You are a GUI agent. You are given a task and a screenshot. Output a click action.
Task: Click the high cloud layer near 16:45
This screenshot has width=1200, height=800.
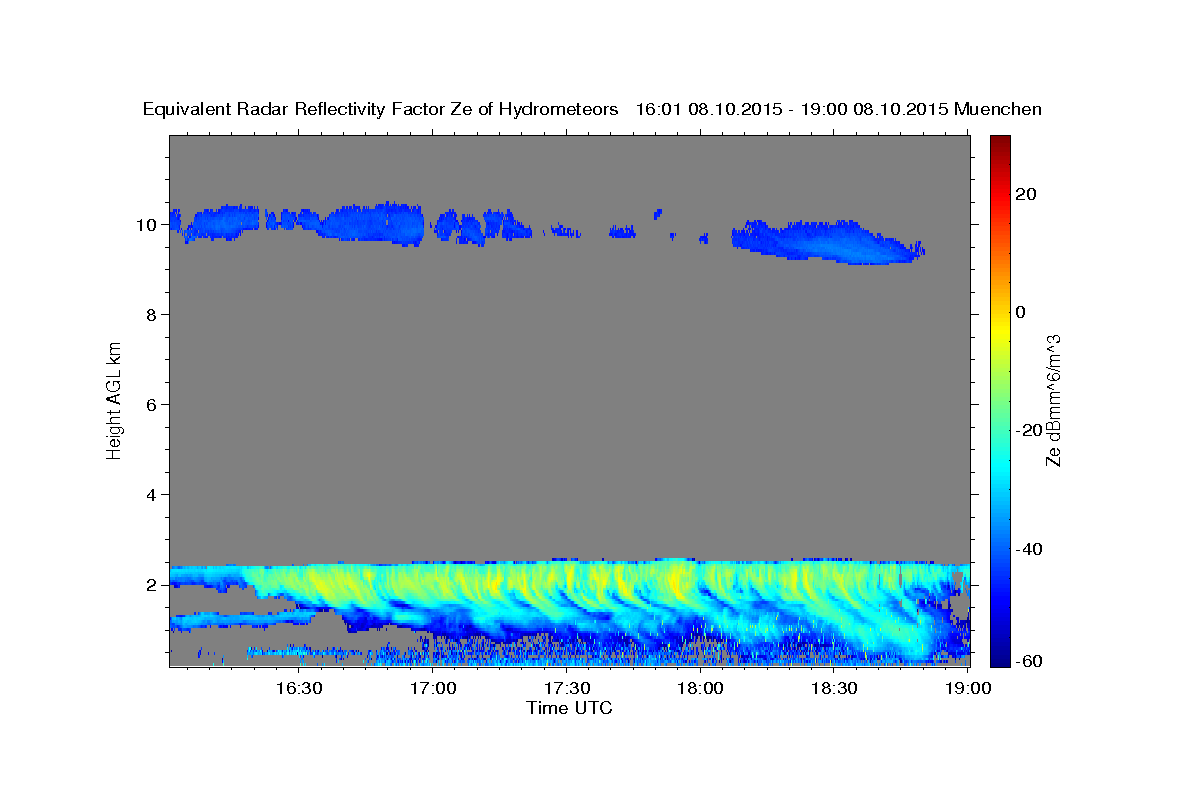coord(372,223)
